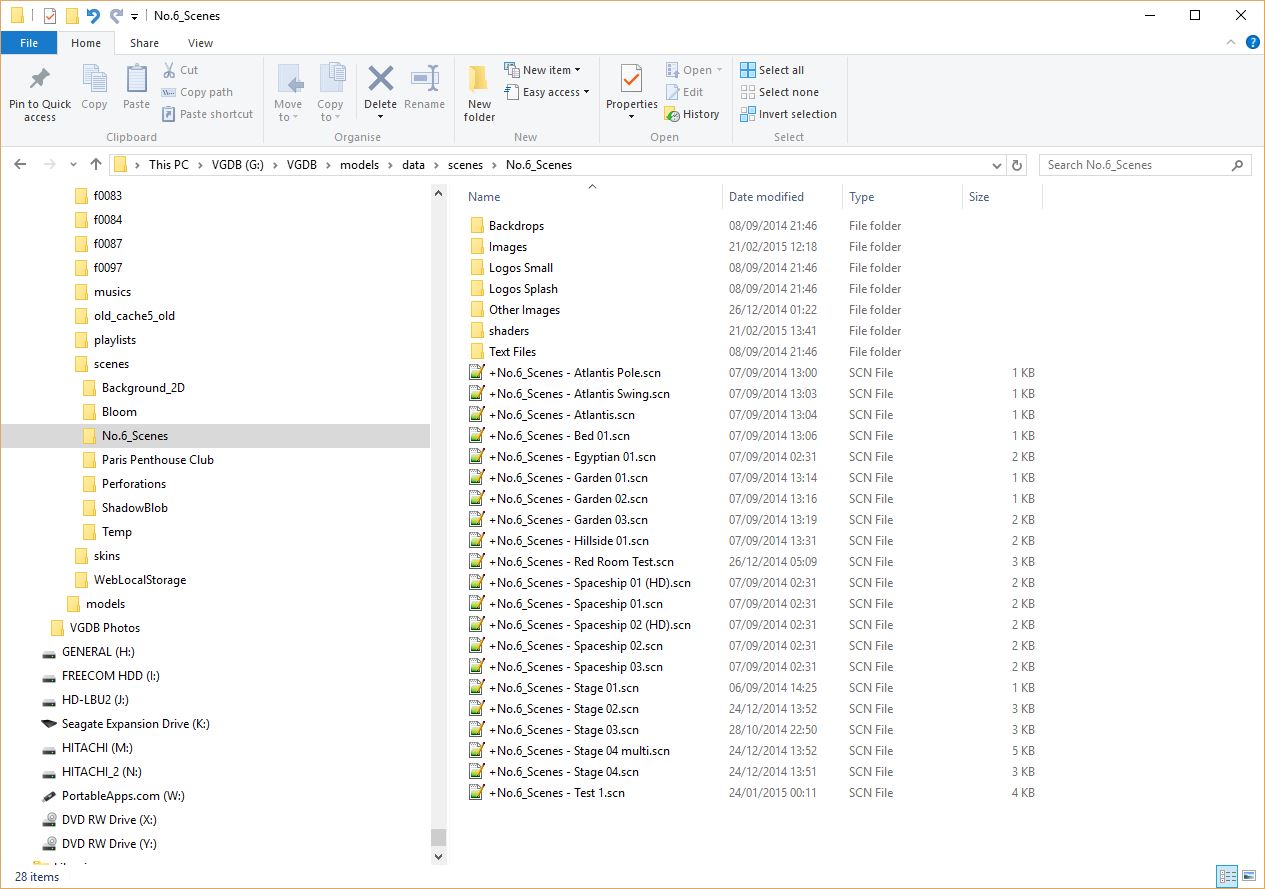Screen dimensions: 1265x889
Task: Open the Easy access dropdown
Action: [x=547, y=92]
